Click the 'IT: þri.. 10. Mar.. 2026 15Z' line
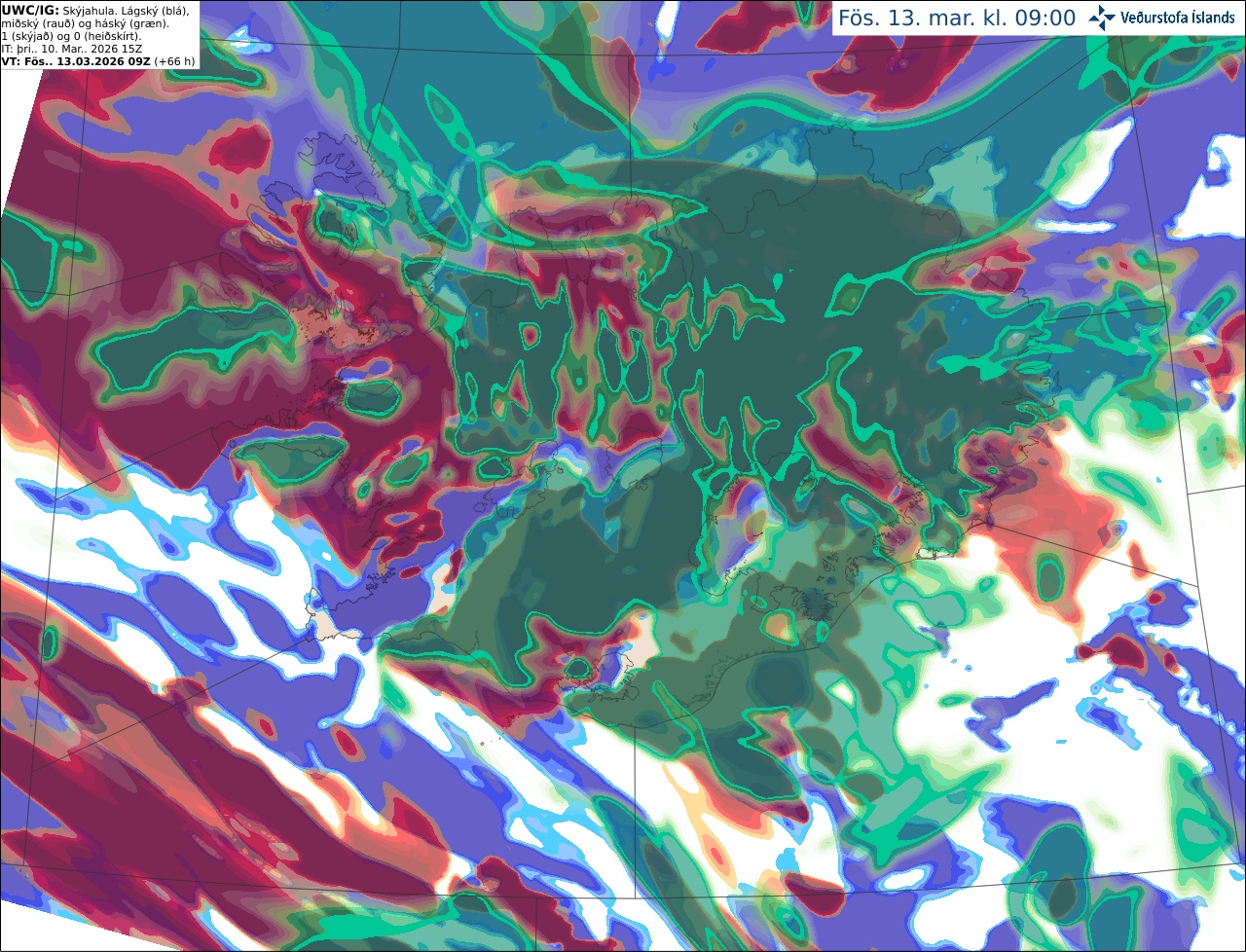The width and height of the screenshot is (1246, 952). click(71, 48)
